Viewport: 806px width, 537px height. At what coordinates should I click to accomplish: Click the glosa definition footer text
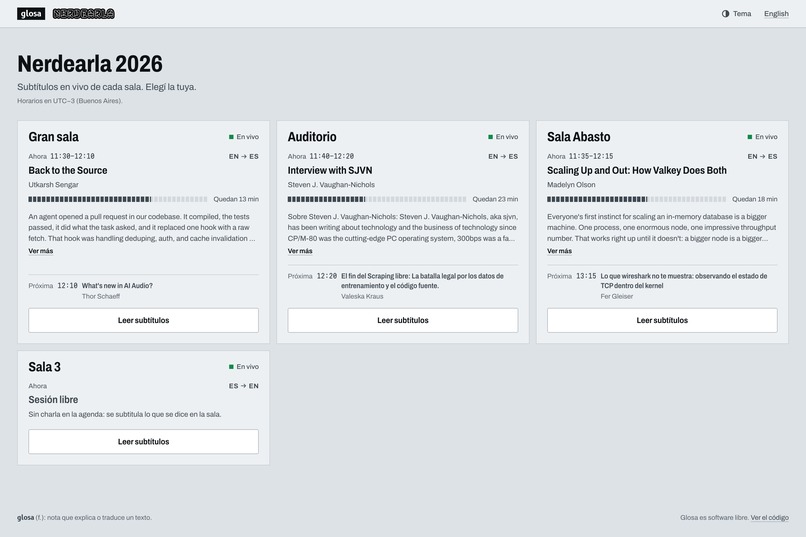tap(84, 517)
